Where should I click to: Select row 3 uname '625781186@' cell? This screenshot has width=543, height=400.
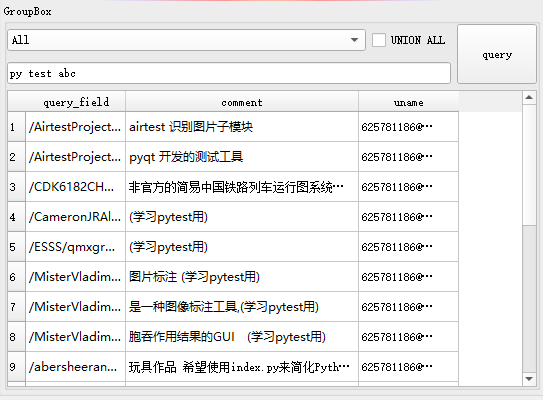pos(409,187)
